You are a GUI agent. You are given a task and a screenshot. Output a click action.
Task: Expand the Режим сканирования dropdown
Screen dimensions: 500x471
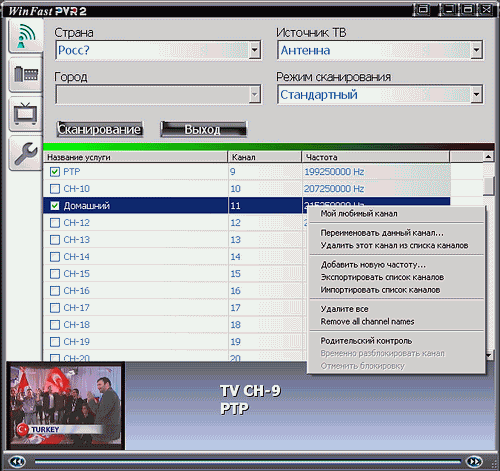(476, 95)
